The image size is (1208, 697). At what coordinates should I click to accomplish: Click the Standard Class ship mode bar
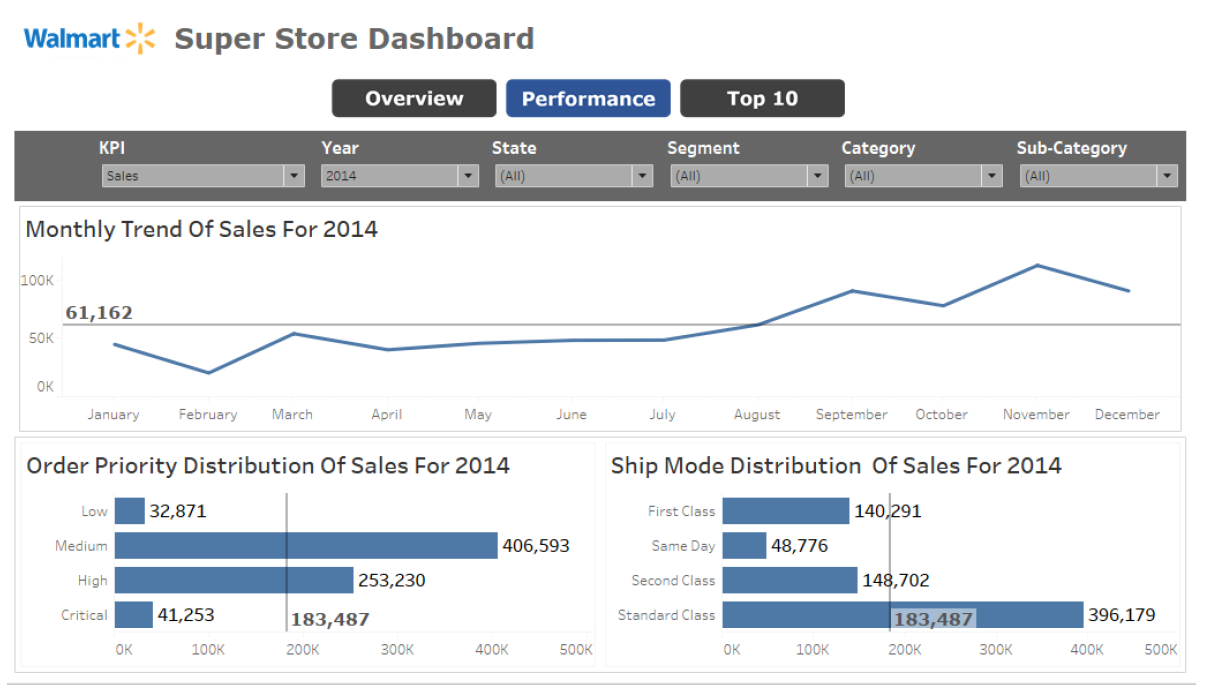(900, 614)
